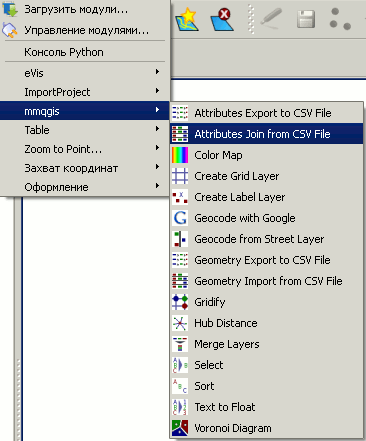Click the star bookmark toolbar icon
The height and width of the screenshot is (441, 366).
(x=187, y=19)
